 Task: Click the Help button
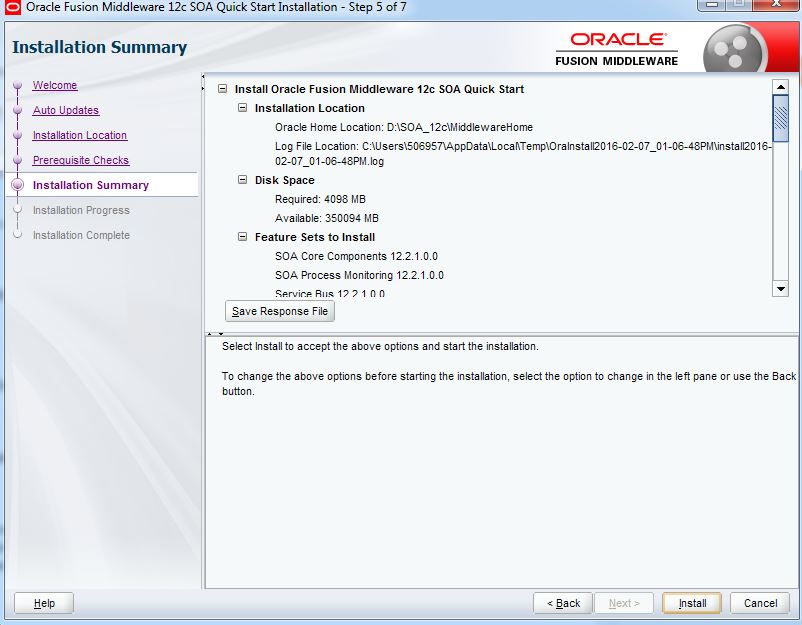(x=42, y=603)
